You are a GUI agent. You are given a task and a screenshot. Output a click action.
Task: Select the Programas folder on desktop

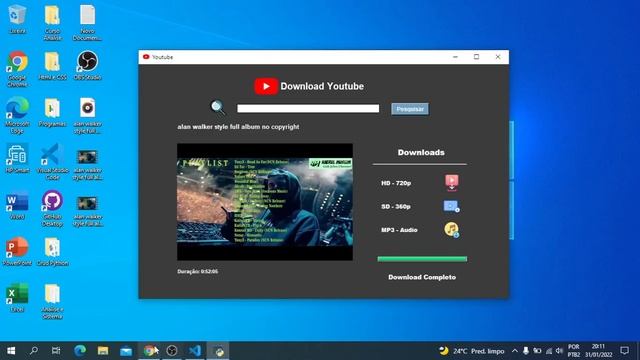tap(52, 112)
